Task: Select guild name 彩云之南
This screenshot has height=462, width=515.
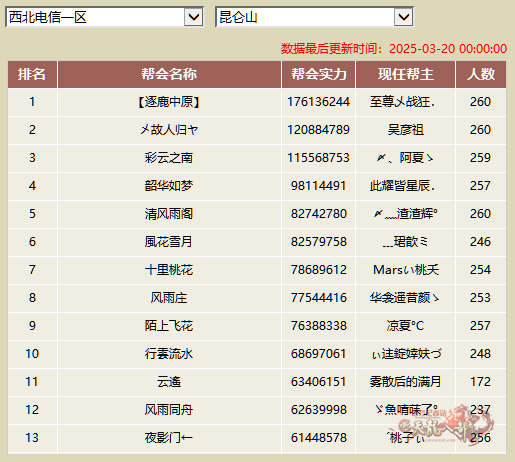Action: 169,158
